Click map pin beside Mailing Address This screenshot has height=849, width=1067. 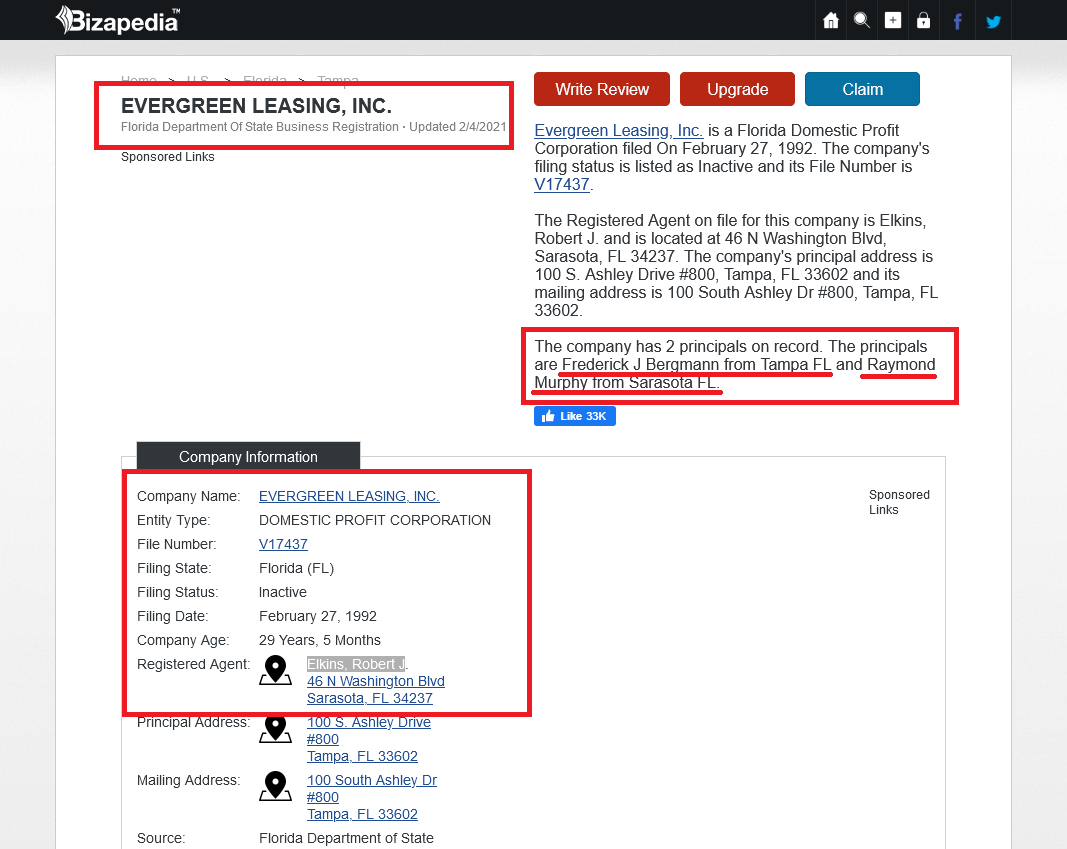pyautogui.click(x=276, y=786)
